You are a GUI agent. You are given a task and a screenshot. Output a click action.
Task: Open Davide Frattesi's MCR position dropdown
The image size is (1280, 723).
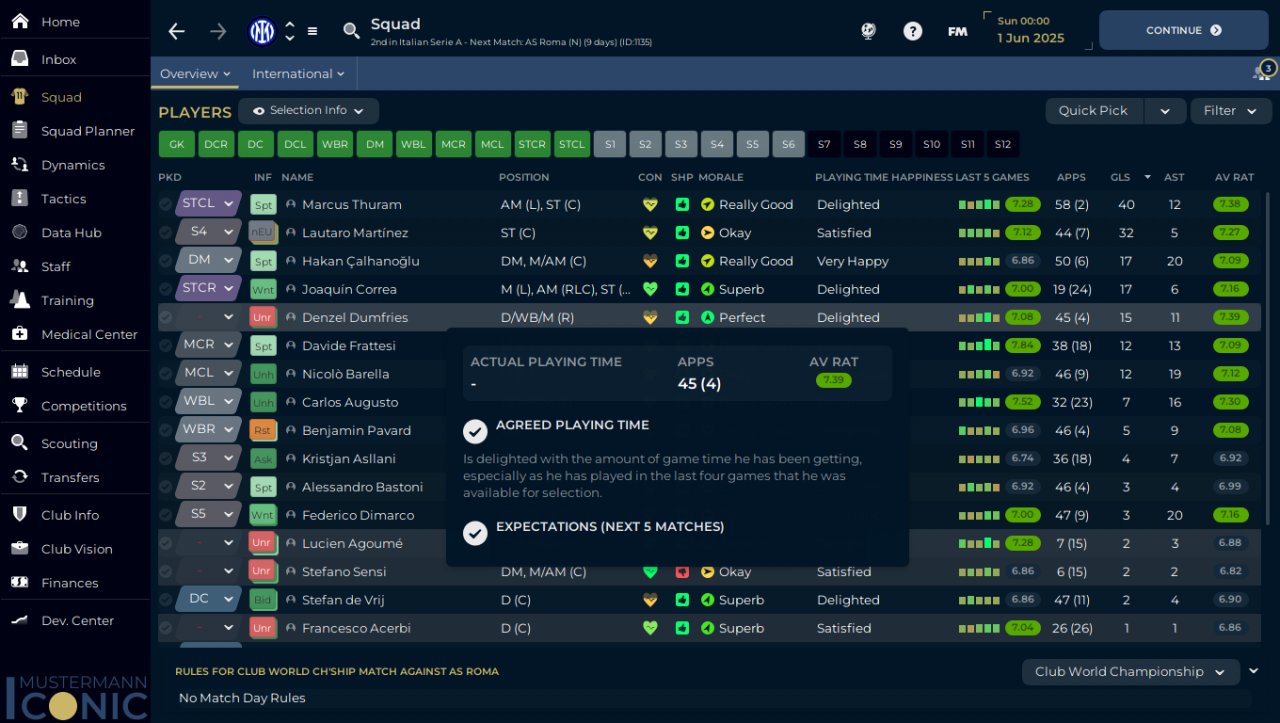(x=209, y=345)
